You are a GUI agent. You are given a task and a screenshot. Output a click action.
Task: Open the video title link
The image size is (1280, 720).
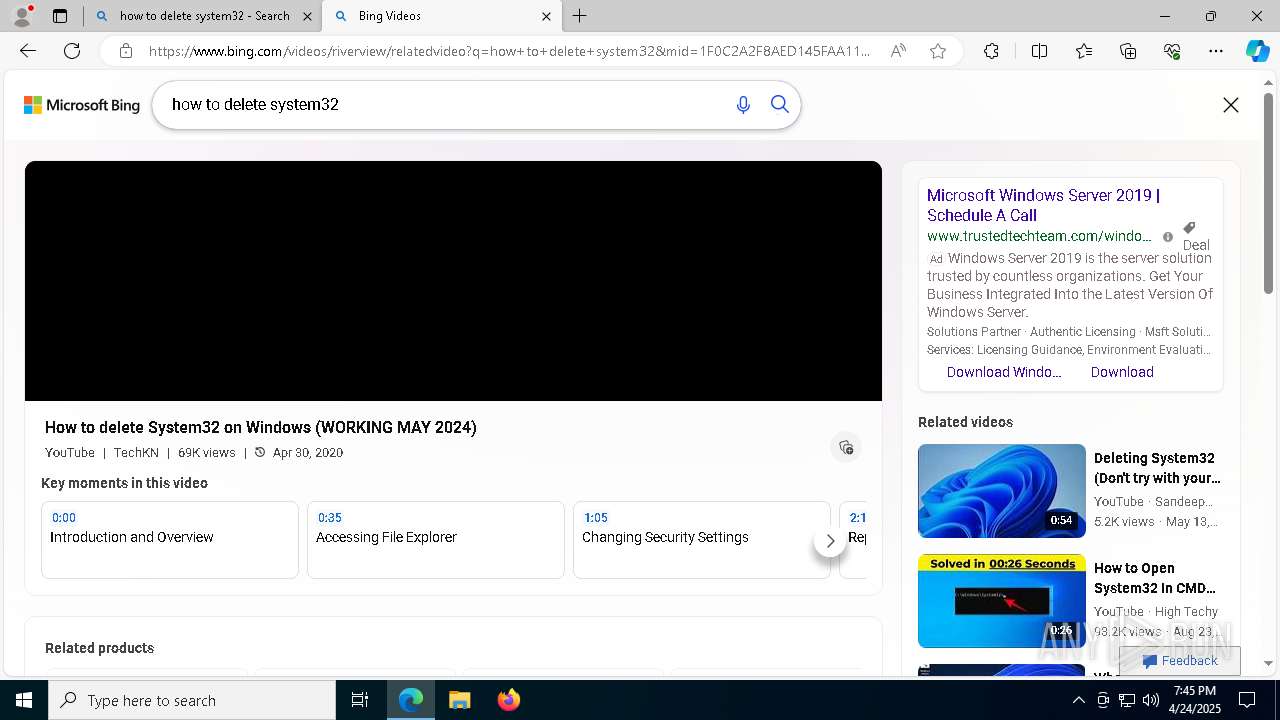pos(261,427)
